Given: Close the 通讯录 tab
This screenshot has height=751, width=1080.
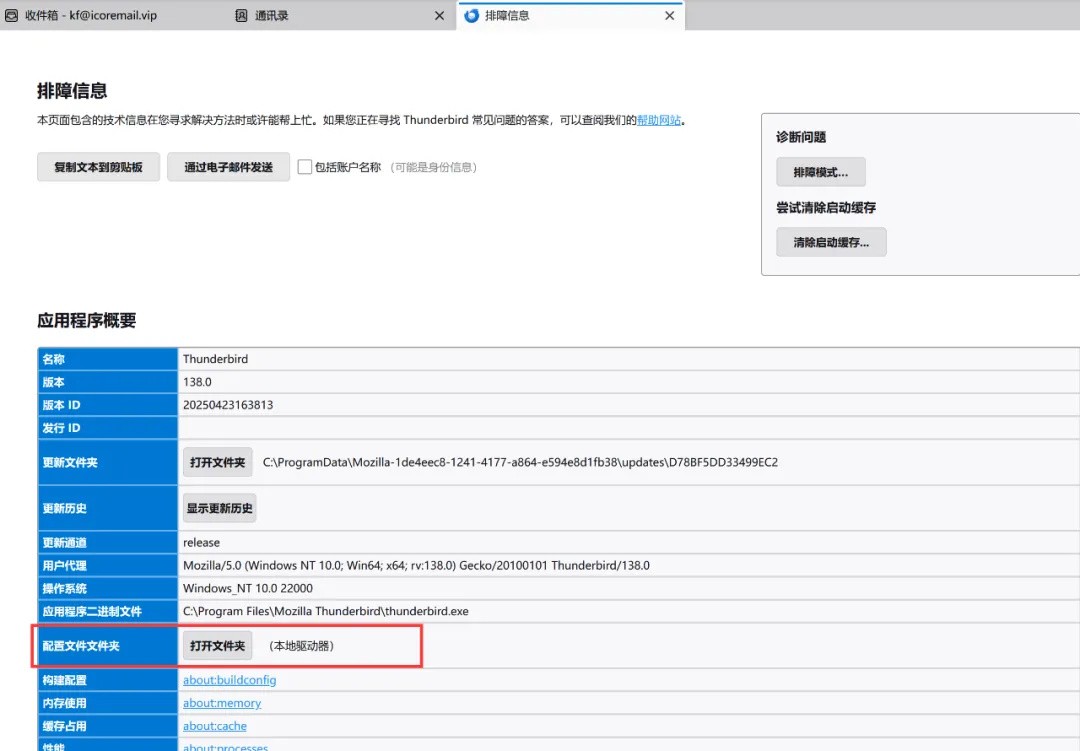Looking at the screenshot, I should (x=440, y=16).
